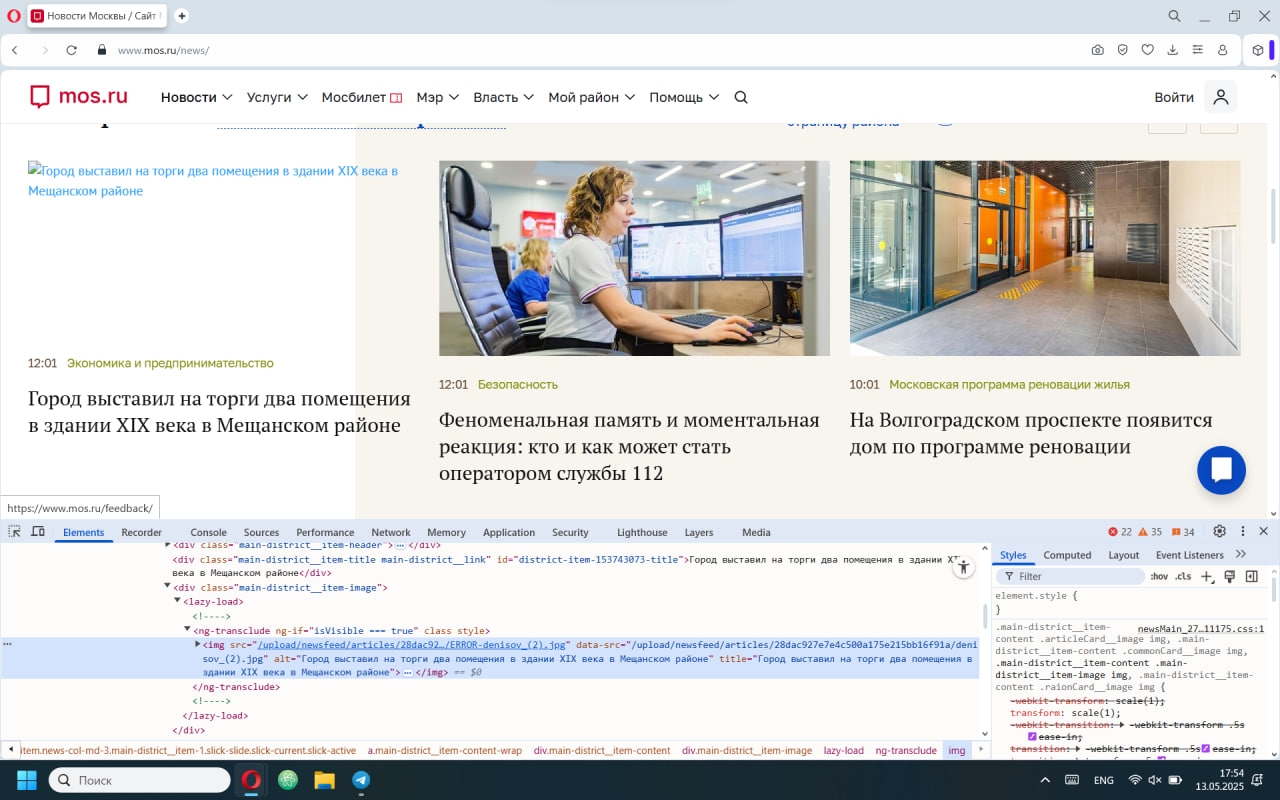Add a new style rule with the + icon
Viewport: 1280px width, 800px height.
1207,576
